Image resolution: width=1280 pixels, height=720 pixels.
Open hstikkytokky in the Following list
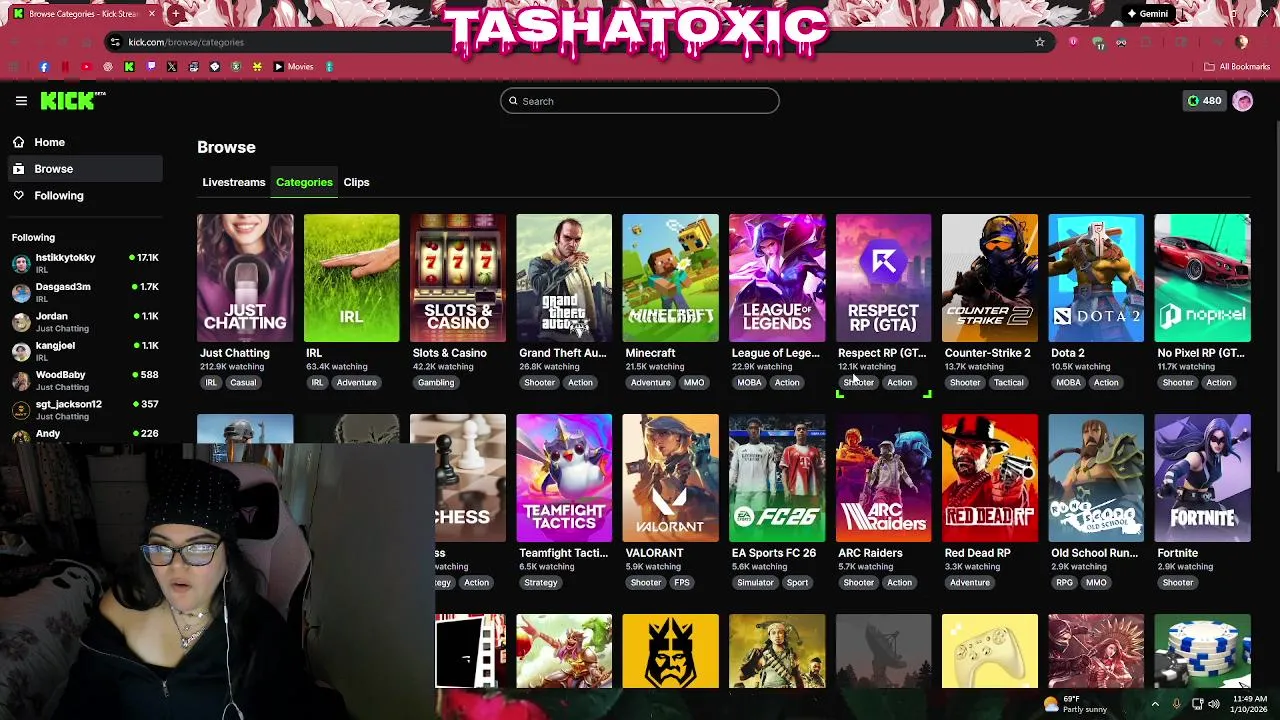84,263
